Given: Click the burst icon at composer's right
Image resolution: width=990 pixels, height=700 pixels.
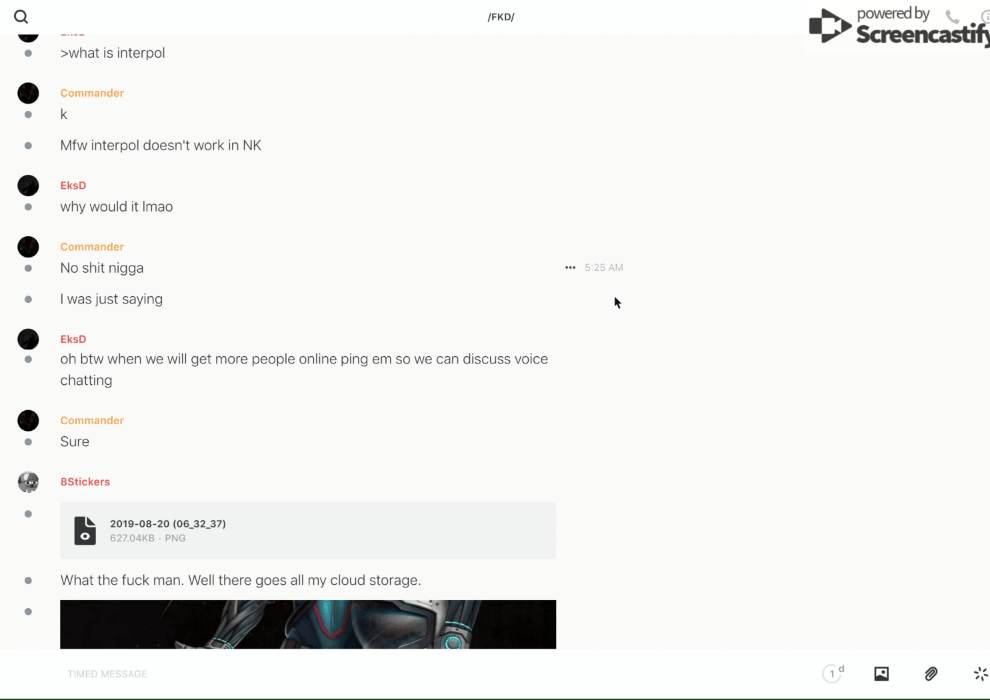Looking at the screenshot, I should point(981,673).
